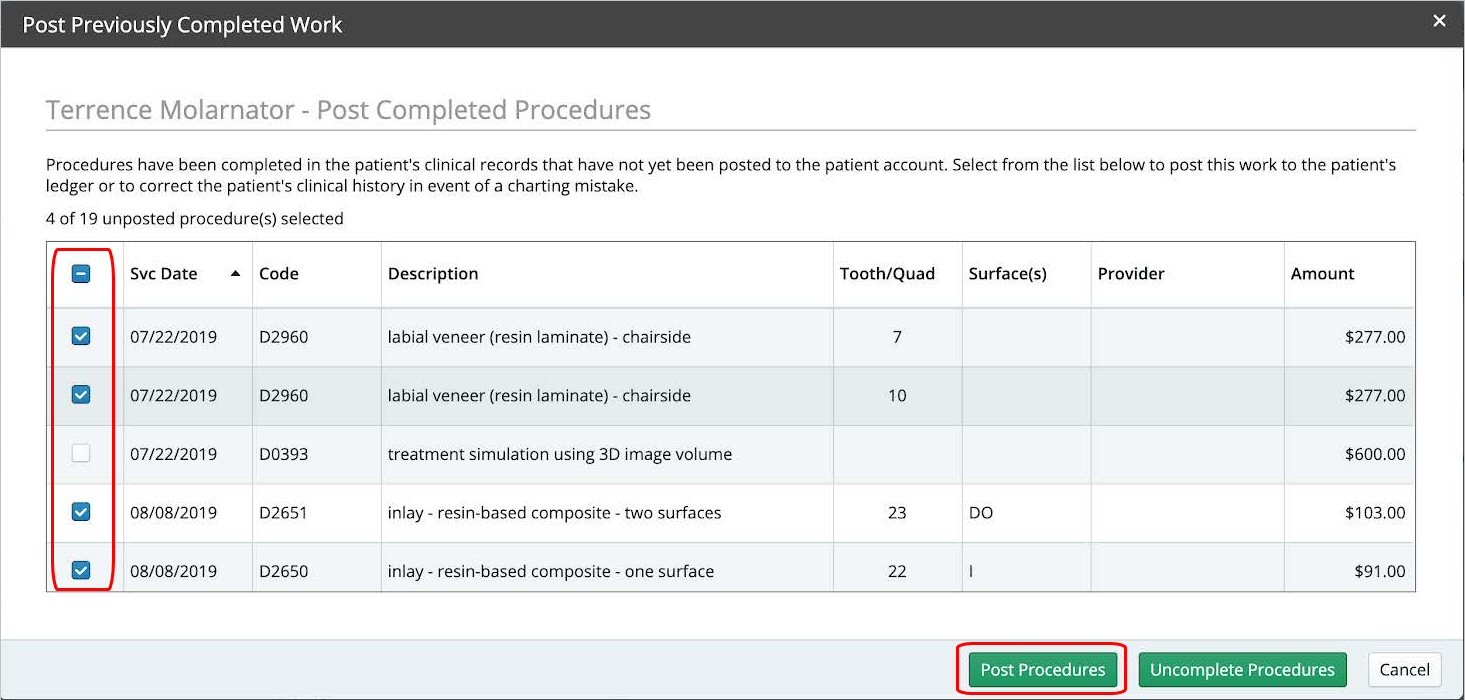Toggle the select-all header checkbox
1465x700 pixels.
[x=81, y=274]
